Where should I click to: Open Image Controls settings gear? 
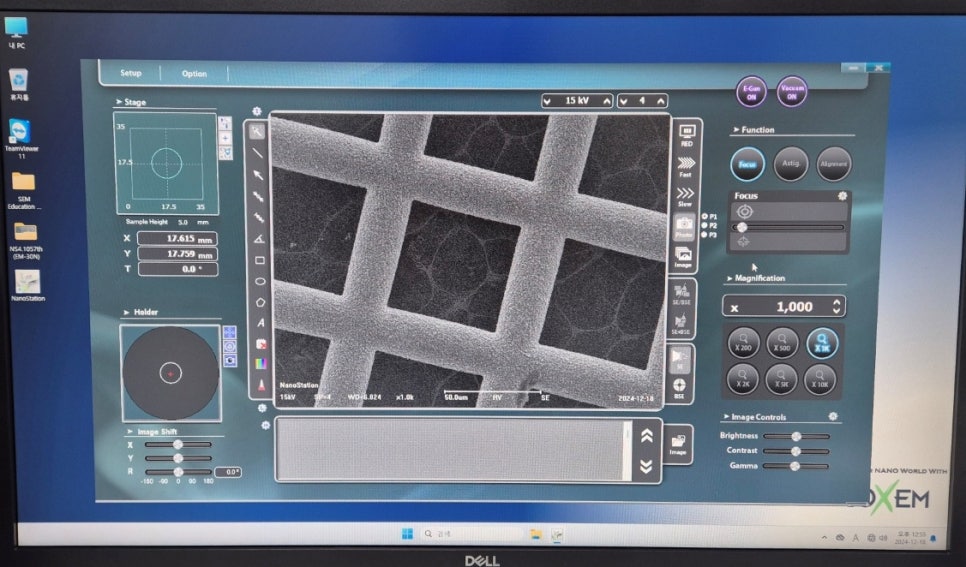[x=833, y=417]
